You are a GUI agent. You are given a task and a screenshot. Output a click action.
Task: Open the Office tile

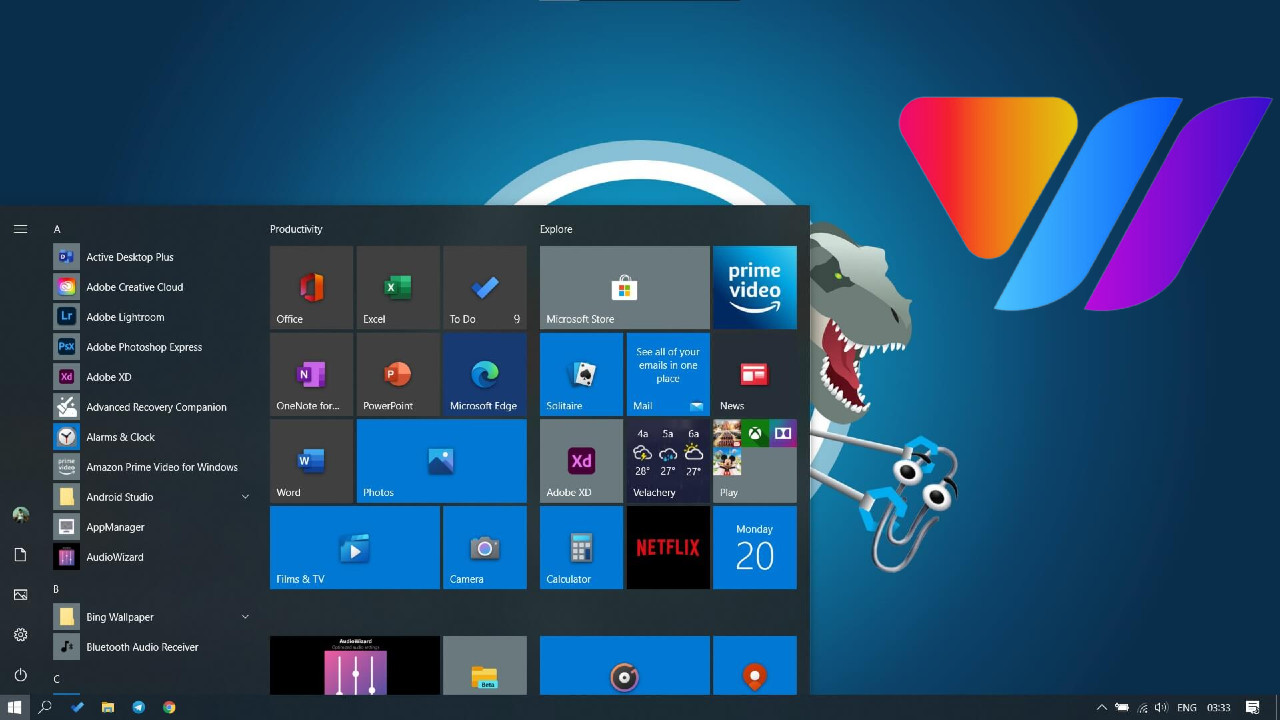pyautogui.click(x=311, y=288)
